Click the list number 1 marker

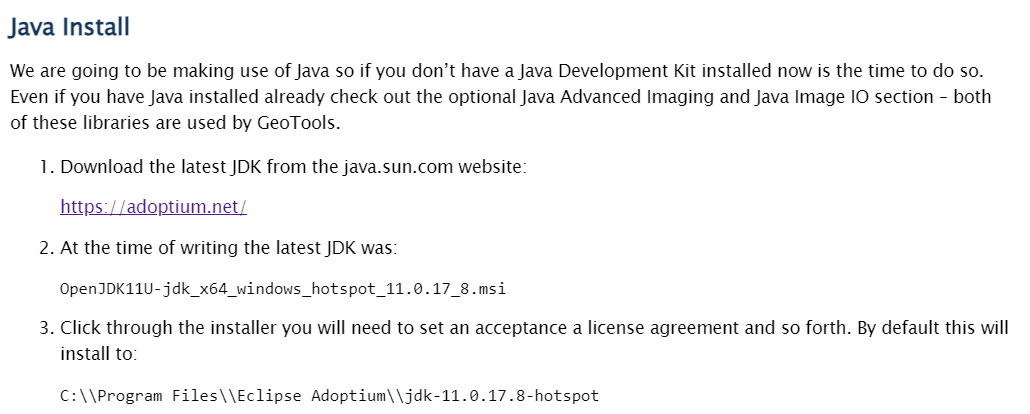pyautogui.click(x=45, y=165)
